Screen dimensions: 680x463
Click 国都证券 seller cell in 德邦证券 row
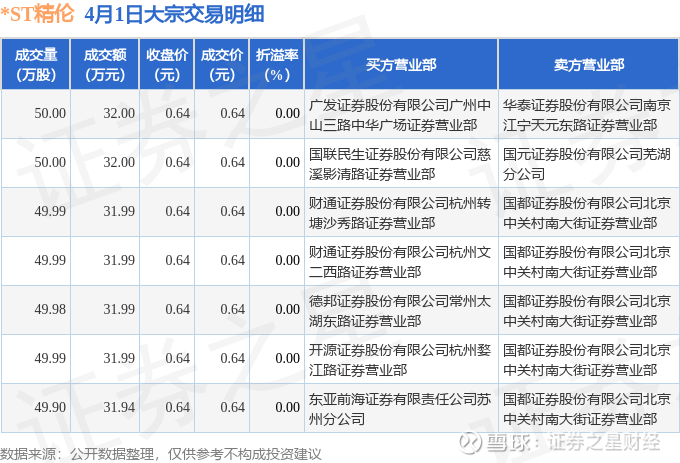point(587,311)
